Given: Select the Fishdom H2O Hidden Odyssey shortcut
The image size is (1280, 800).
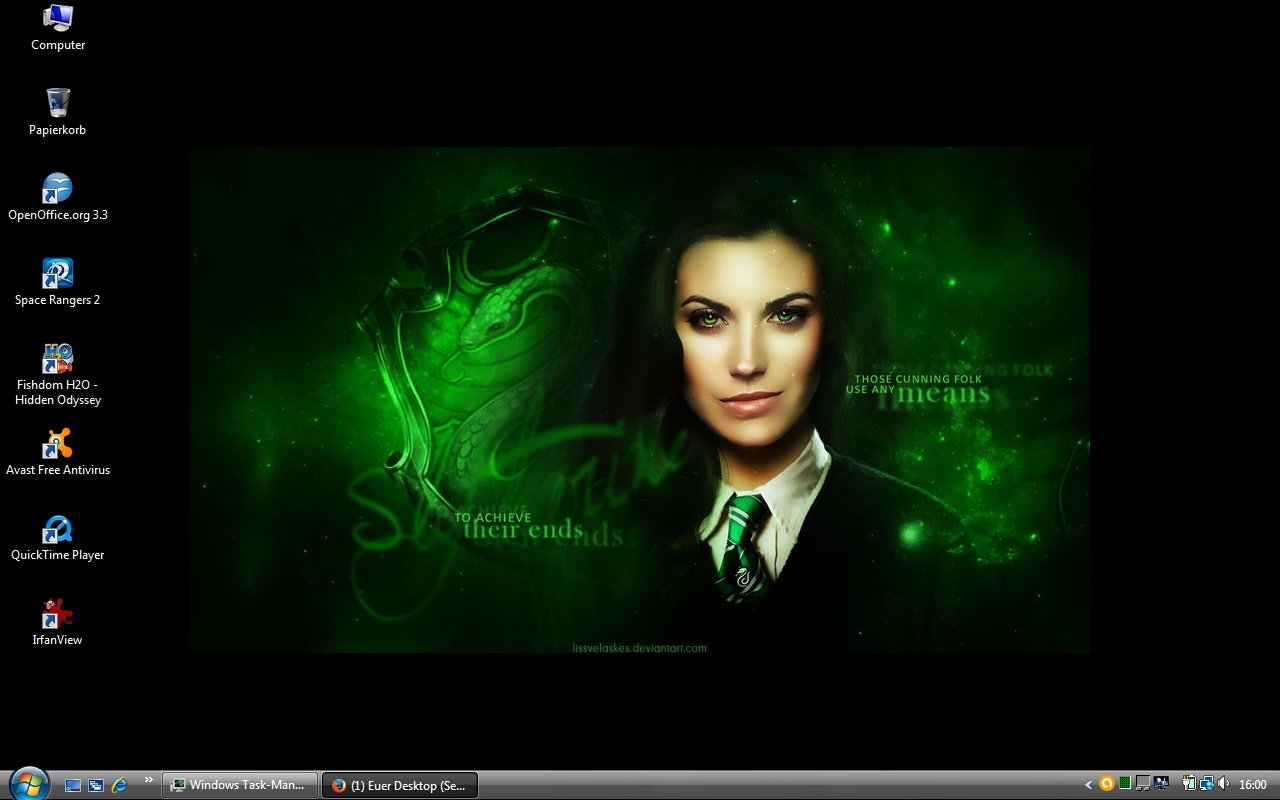Looking at the screenshot, I should pos(58,374).
